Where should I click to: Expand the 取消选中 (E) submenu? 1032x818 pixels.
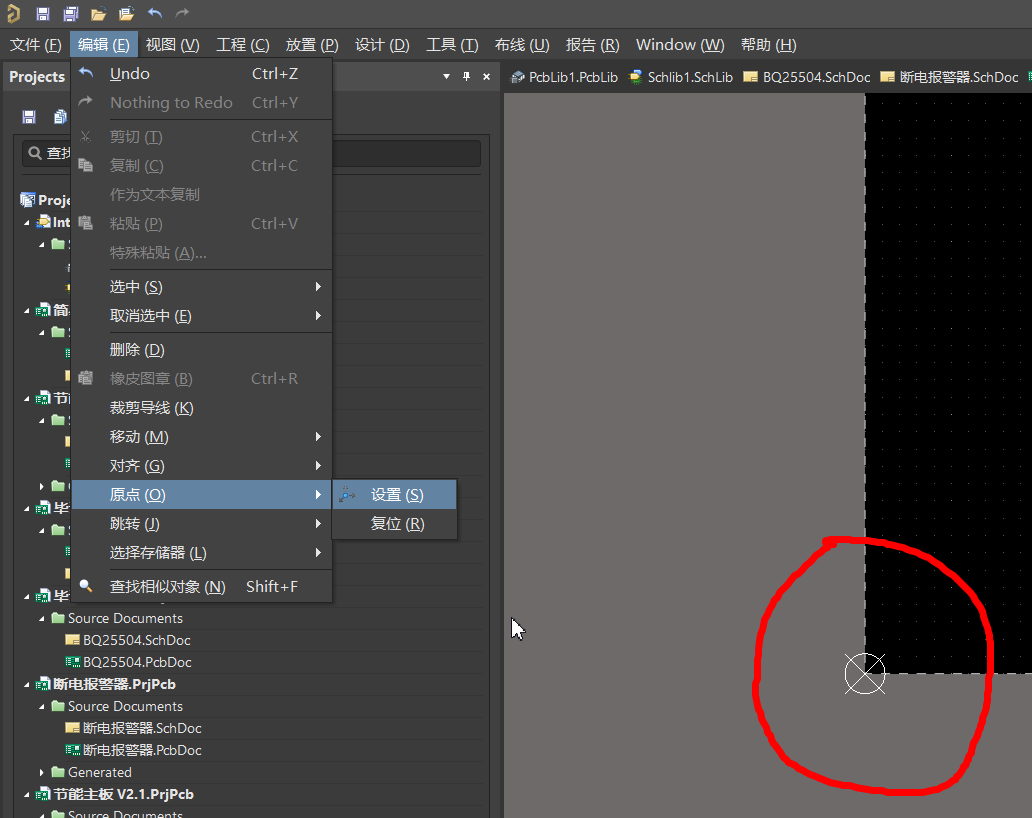tap(201, 316)
